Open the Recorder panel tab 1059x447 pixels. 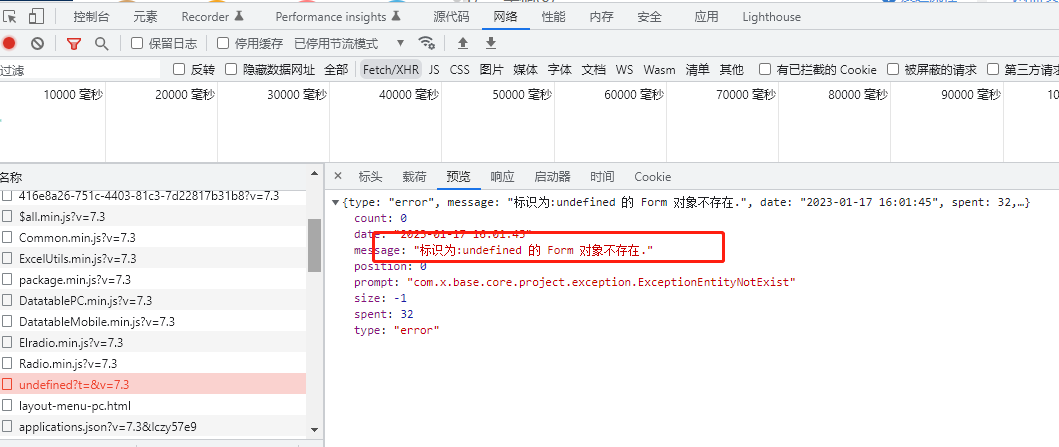213,17
